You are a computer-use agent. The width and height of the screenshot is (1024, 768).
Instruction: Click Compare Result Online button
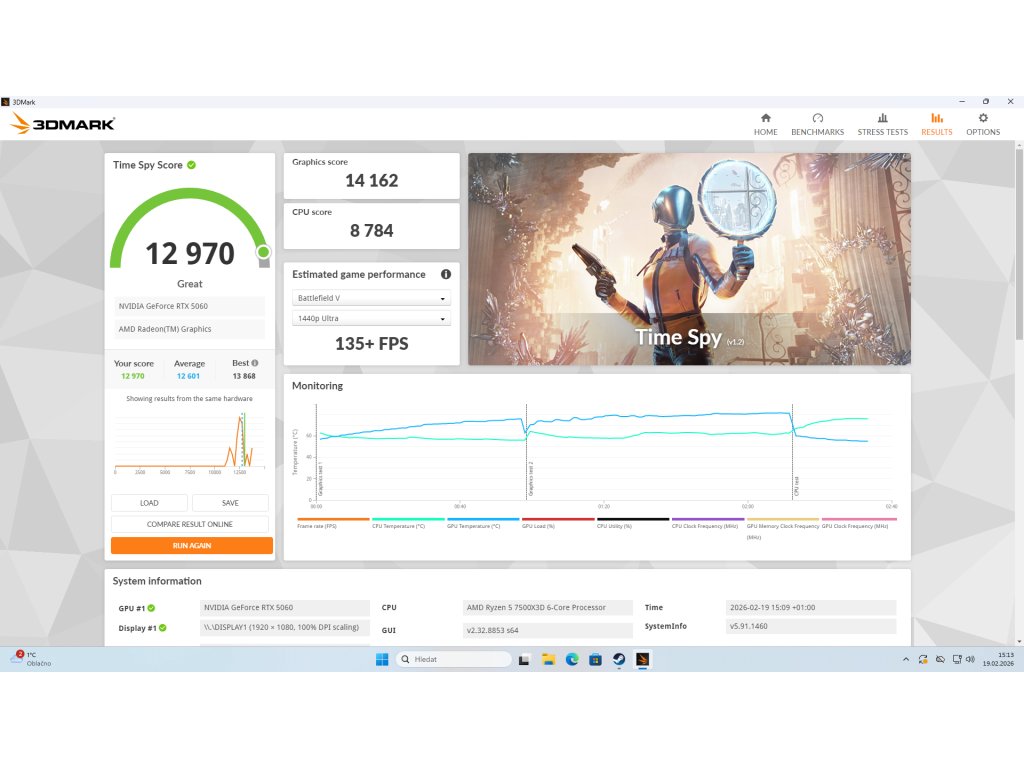[190, 524]
